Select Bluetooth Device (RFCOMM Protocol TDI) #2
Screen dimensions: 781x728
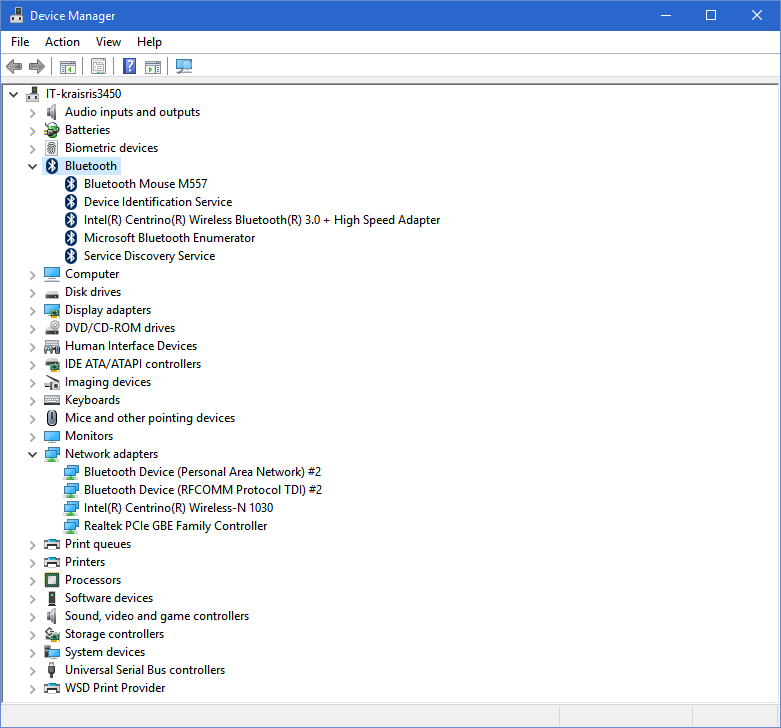tap(203, 490)
